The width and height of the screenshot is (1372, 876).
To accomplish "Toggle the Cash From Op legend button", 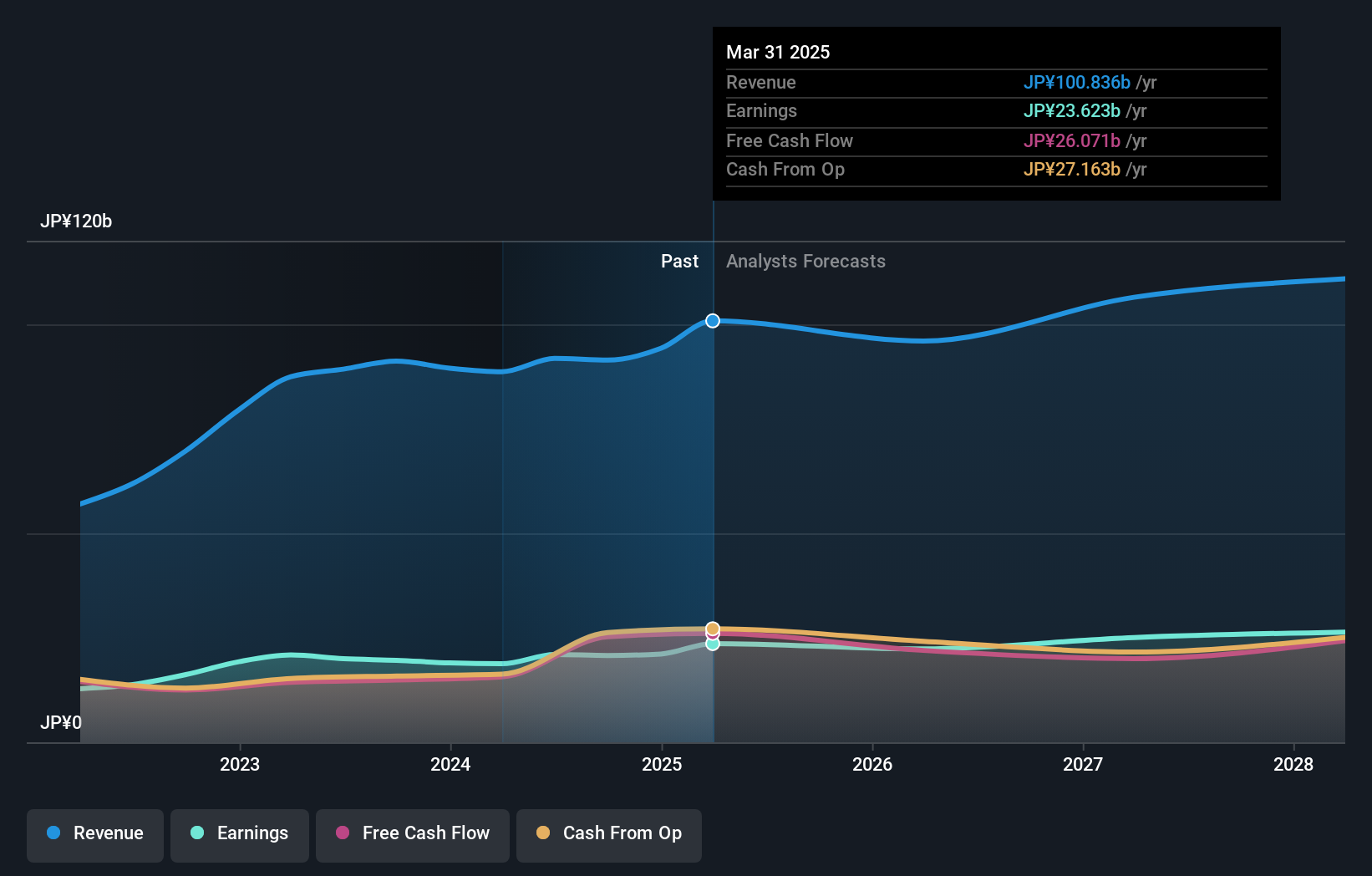I will [609, 835].
